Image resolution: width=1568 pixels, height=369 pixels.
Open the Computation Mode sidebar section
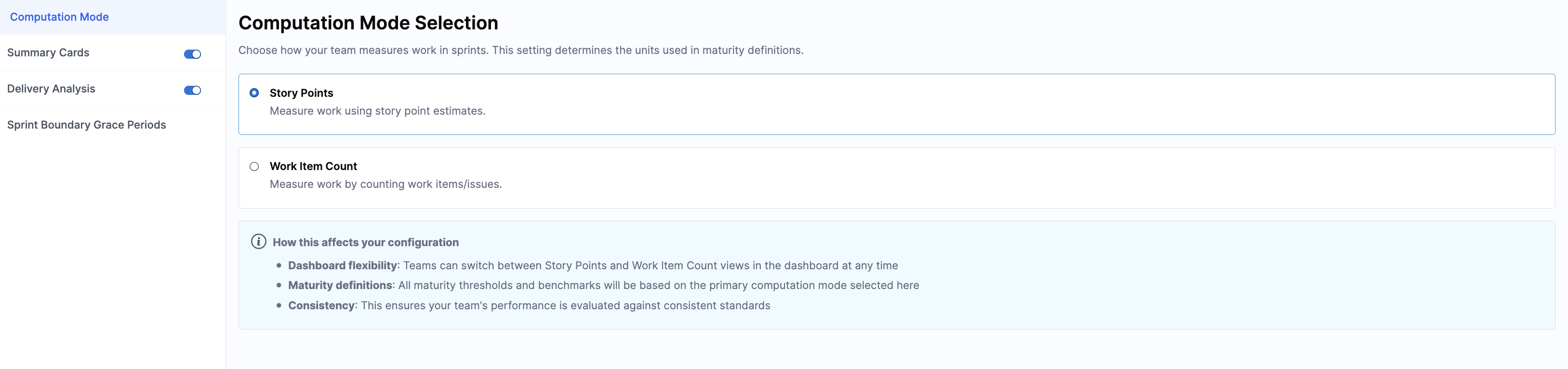tap(59, 17)
